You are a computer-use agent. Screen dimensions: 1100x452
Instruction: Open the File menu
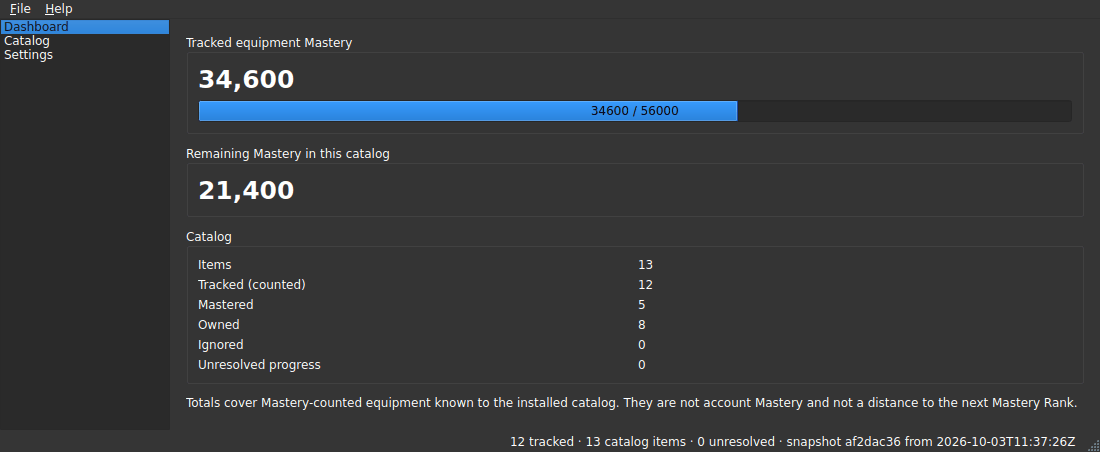(20, 8)
